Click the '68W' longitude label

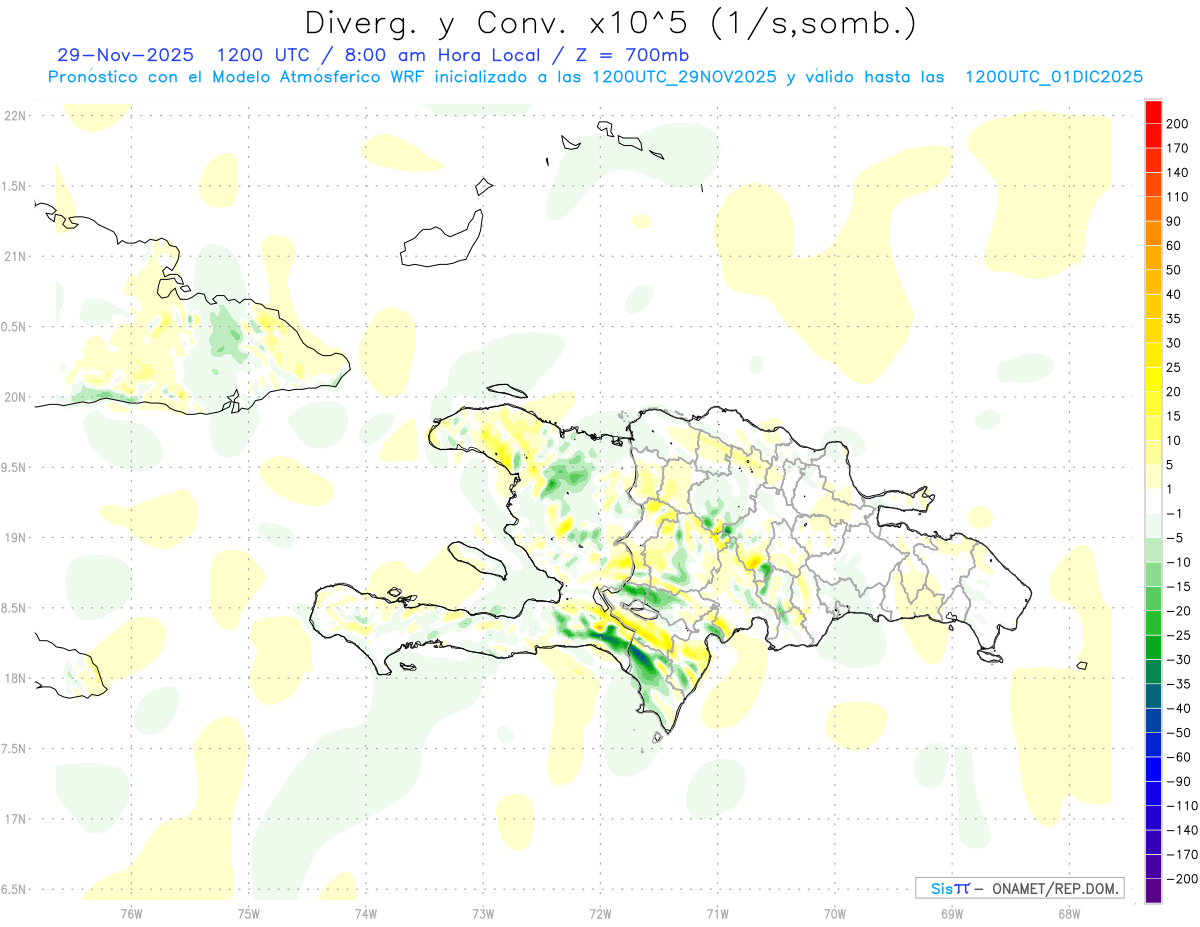click(1069, 913)
